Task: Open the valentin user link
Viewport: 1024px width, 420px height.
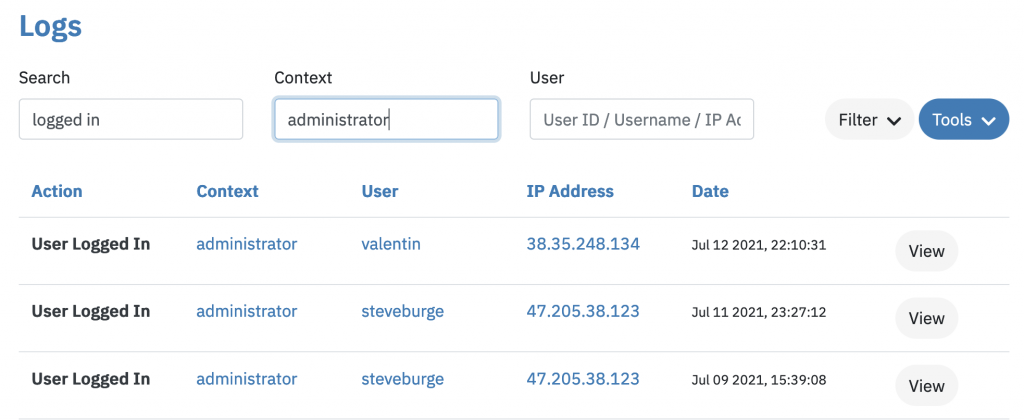Action: [x=390, y=243]
